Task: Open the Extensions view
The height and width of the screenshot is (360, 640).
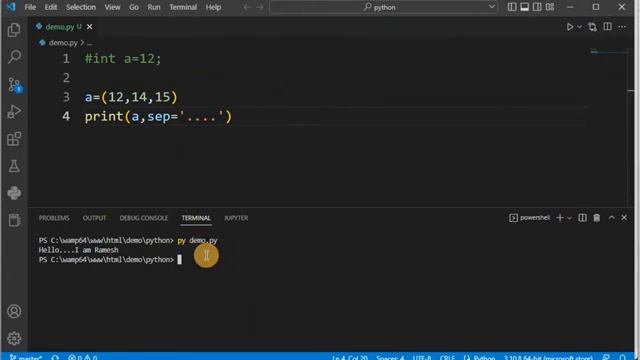Action: 14,139
